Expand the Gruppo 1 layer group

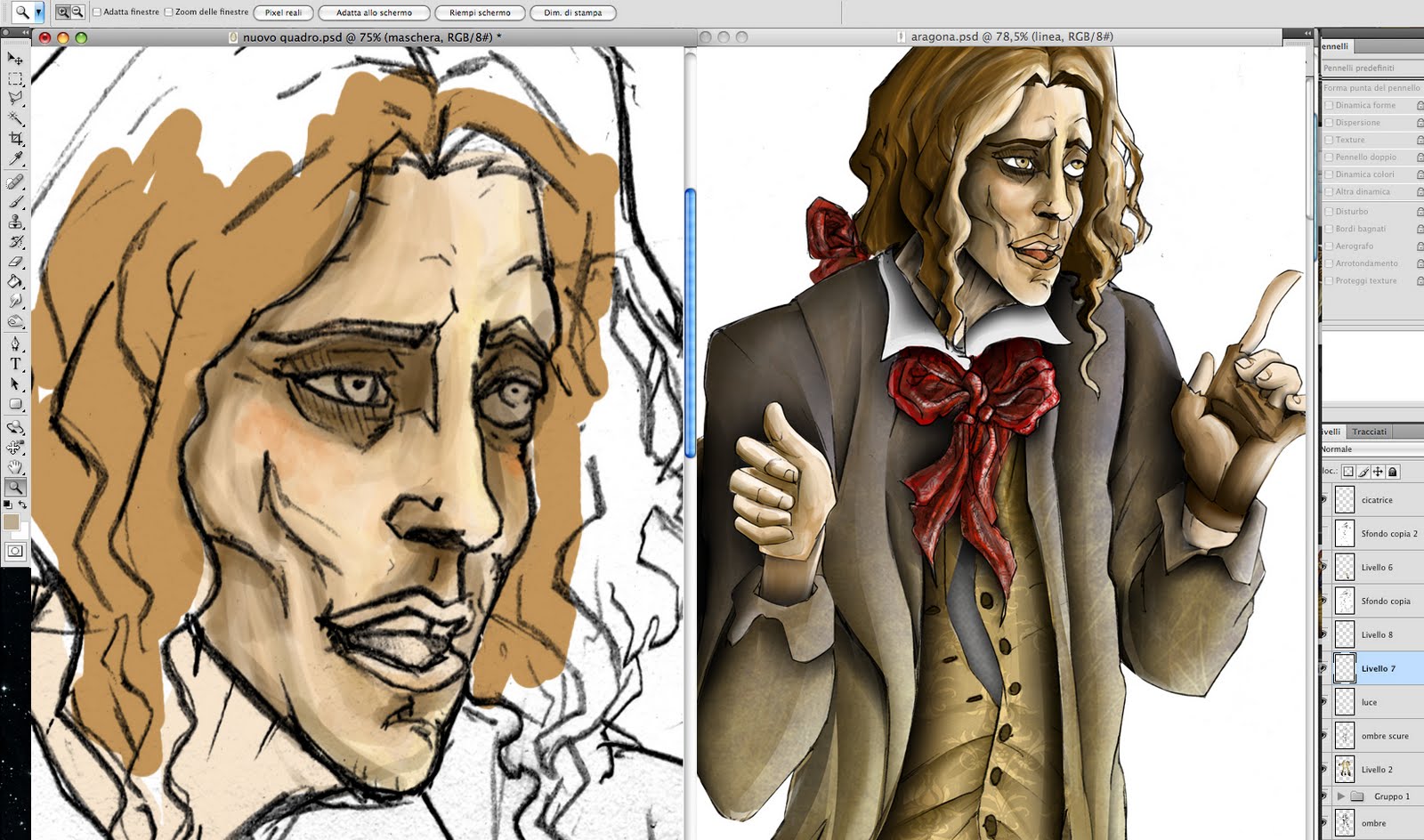click(1340, 796)
